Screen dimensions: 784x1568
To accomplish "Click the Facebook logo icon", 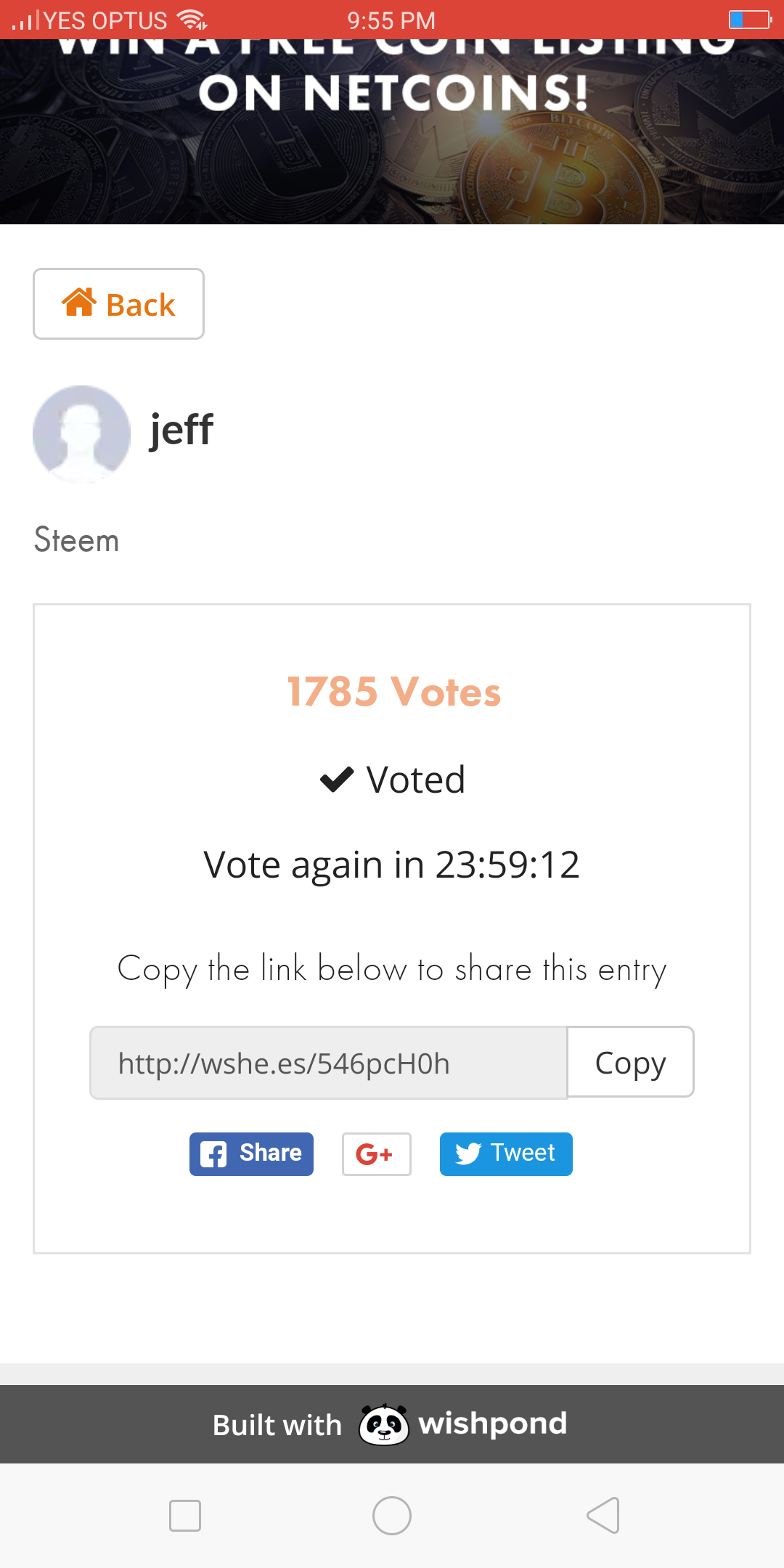I will 213,1154.
